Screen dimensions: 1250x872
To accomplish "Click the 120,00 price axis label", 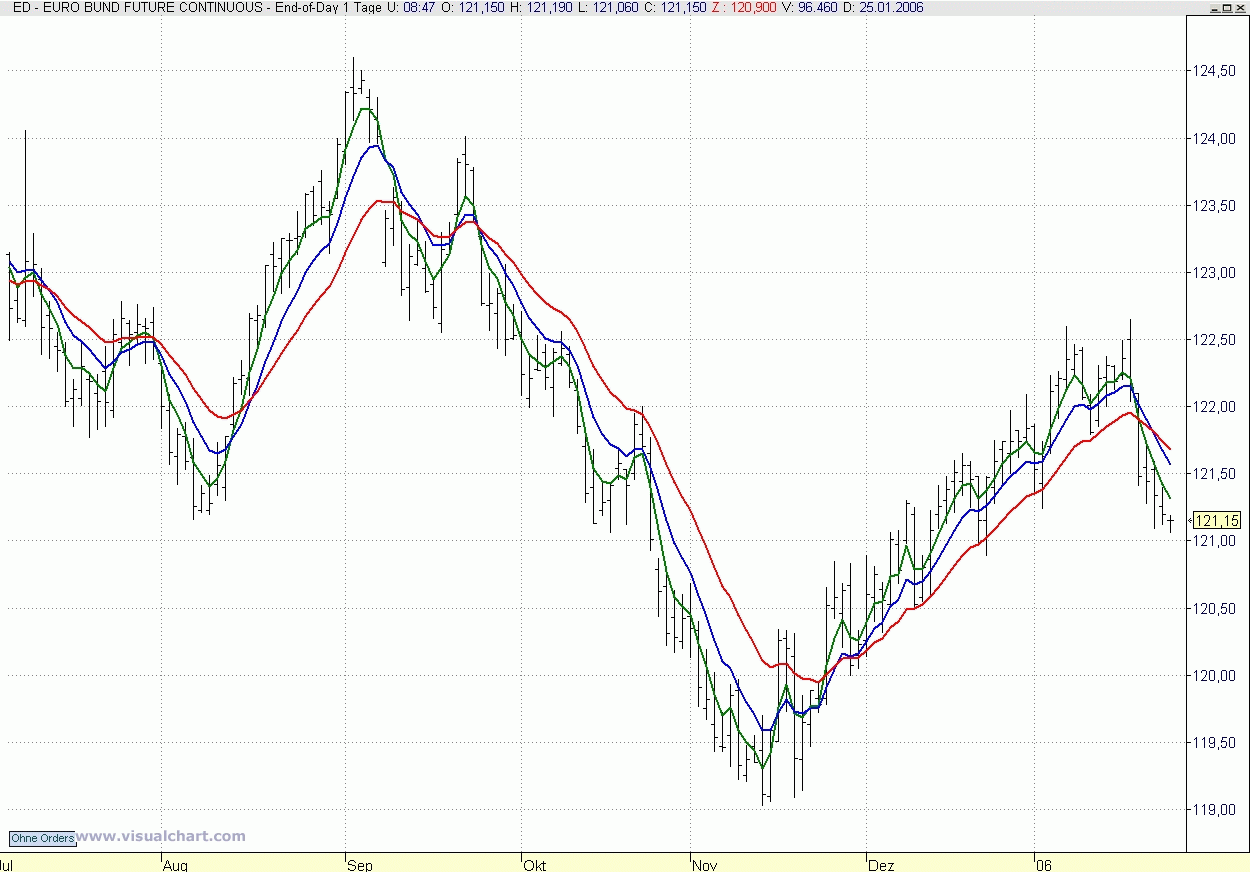I will click(x=1214, y=676).
